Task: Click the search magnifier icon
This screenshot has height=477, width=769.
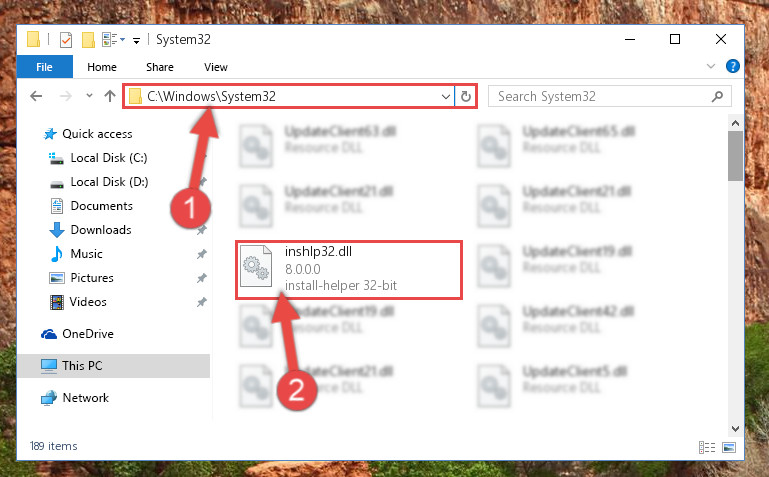Action: tap(717, 97)
